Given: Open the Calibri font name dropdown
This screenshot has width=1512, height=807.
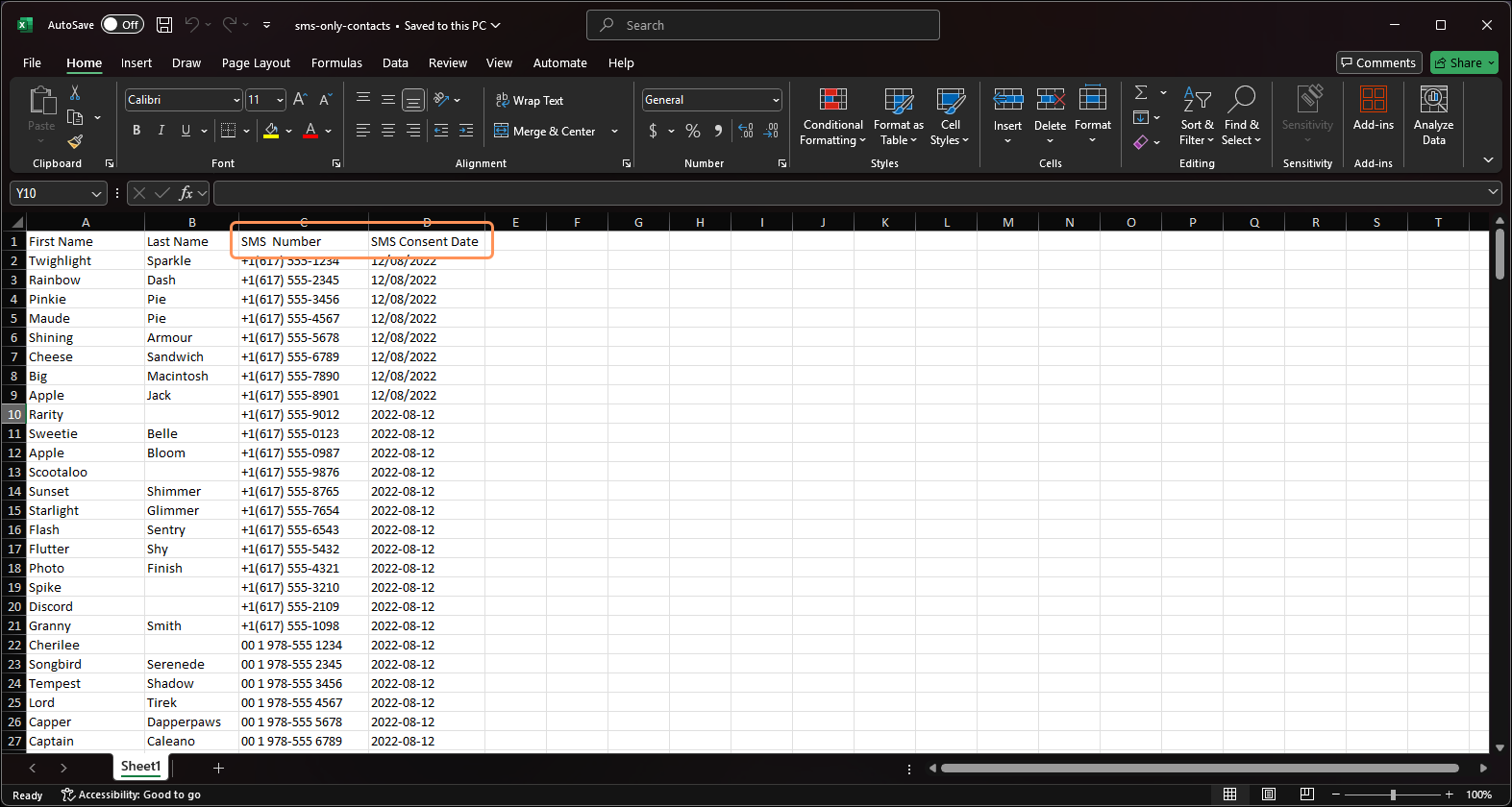Looking at the screenshot, I should tap(236, 100).
